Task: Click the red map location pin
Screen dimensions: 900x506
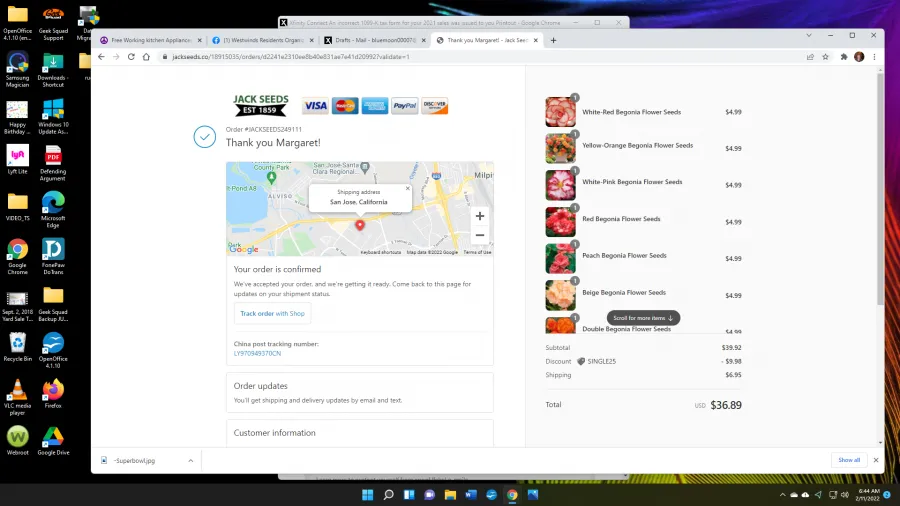Action: [x=360, y=225]
